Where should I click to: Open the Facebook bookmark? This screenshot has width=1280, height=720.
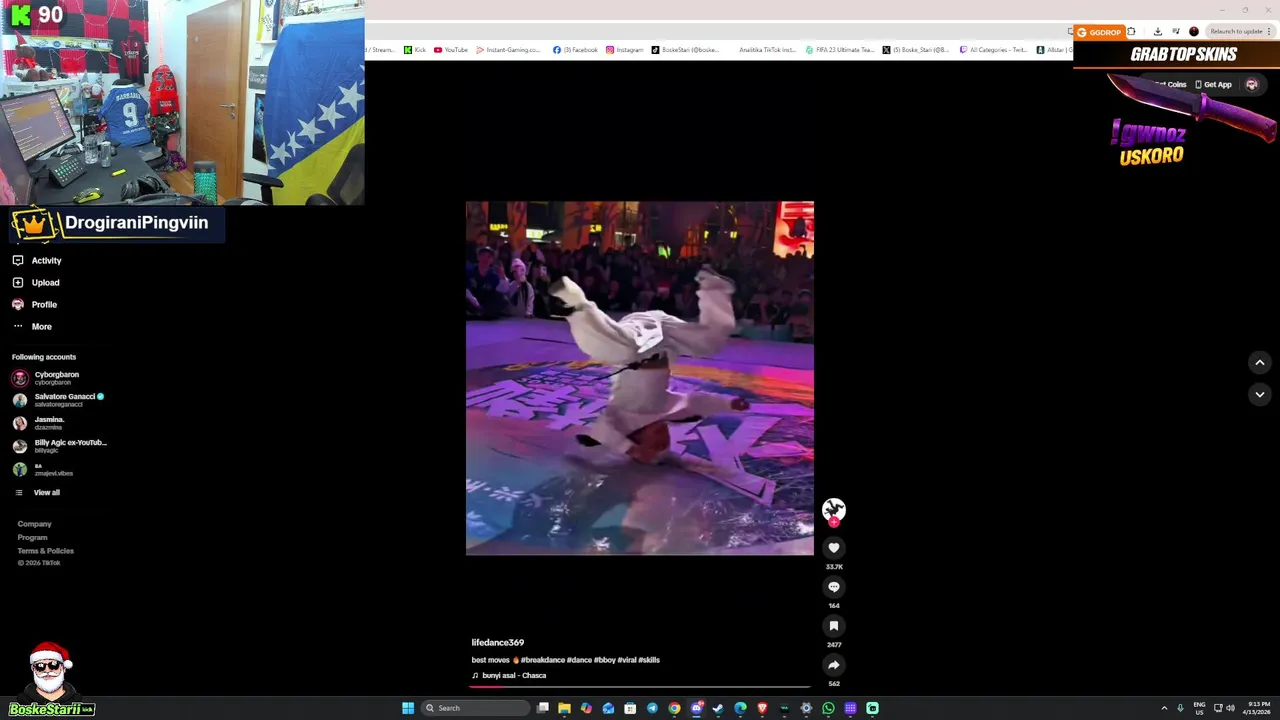pos(575,50)
